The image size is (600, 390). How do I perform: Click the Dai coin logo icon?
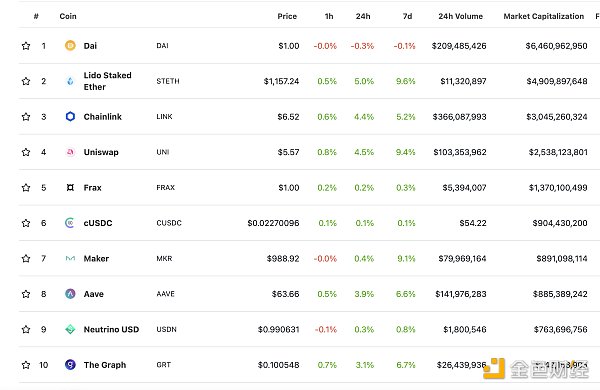click(70, 46)
